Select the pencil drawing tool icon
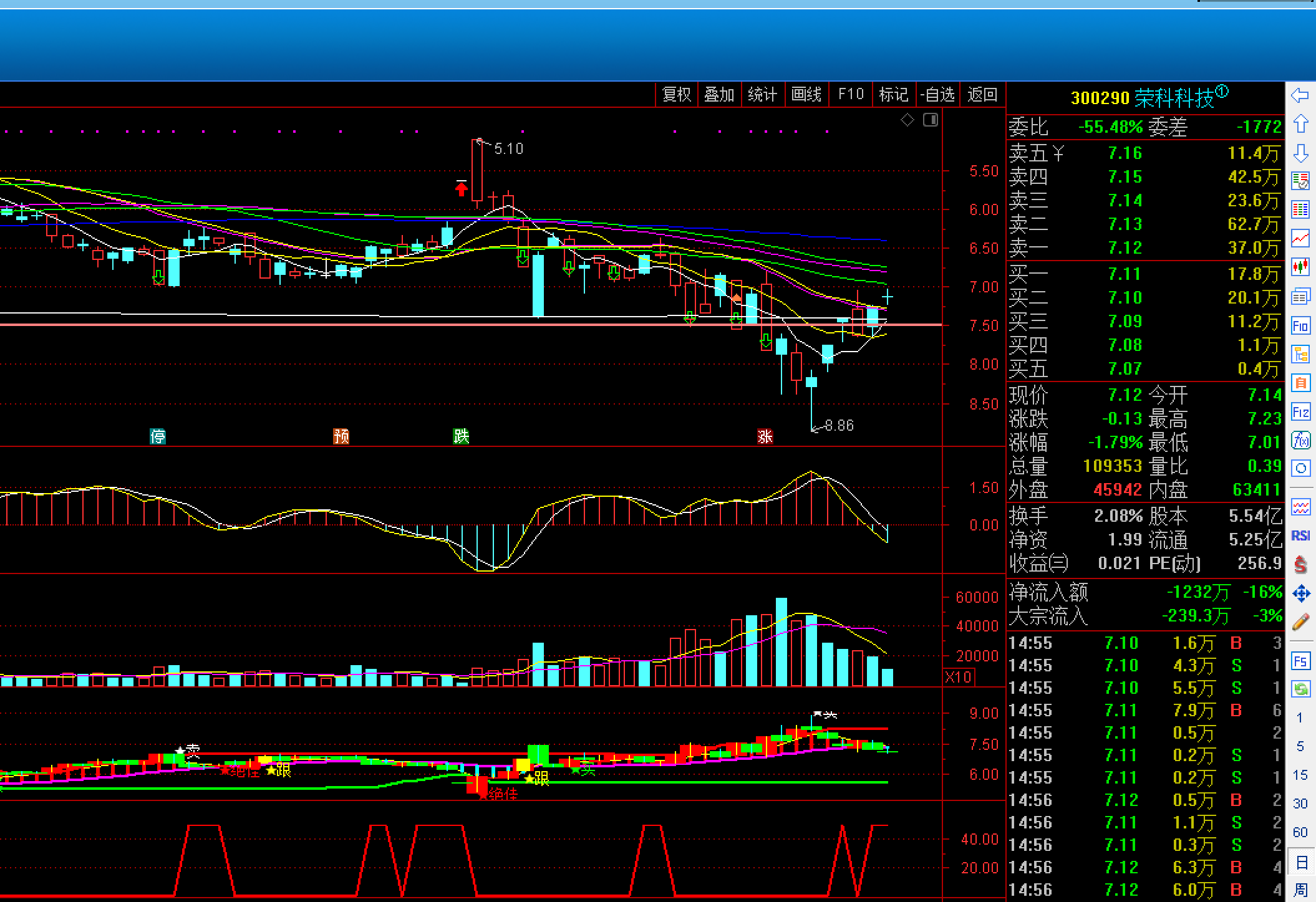The height and width of the screenshot is (902, 1316). click(1300, 622)
